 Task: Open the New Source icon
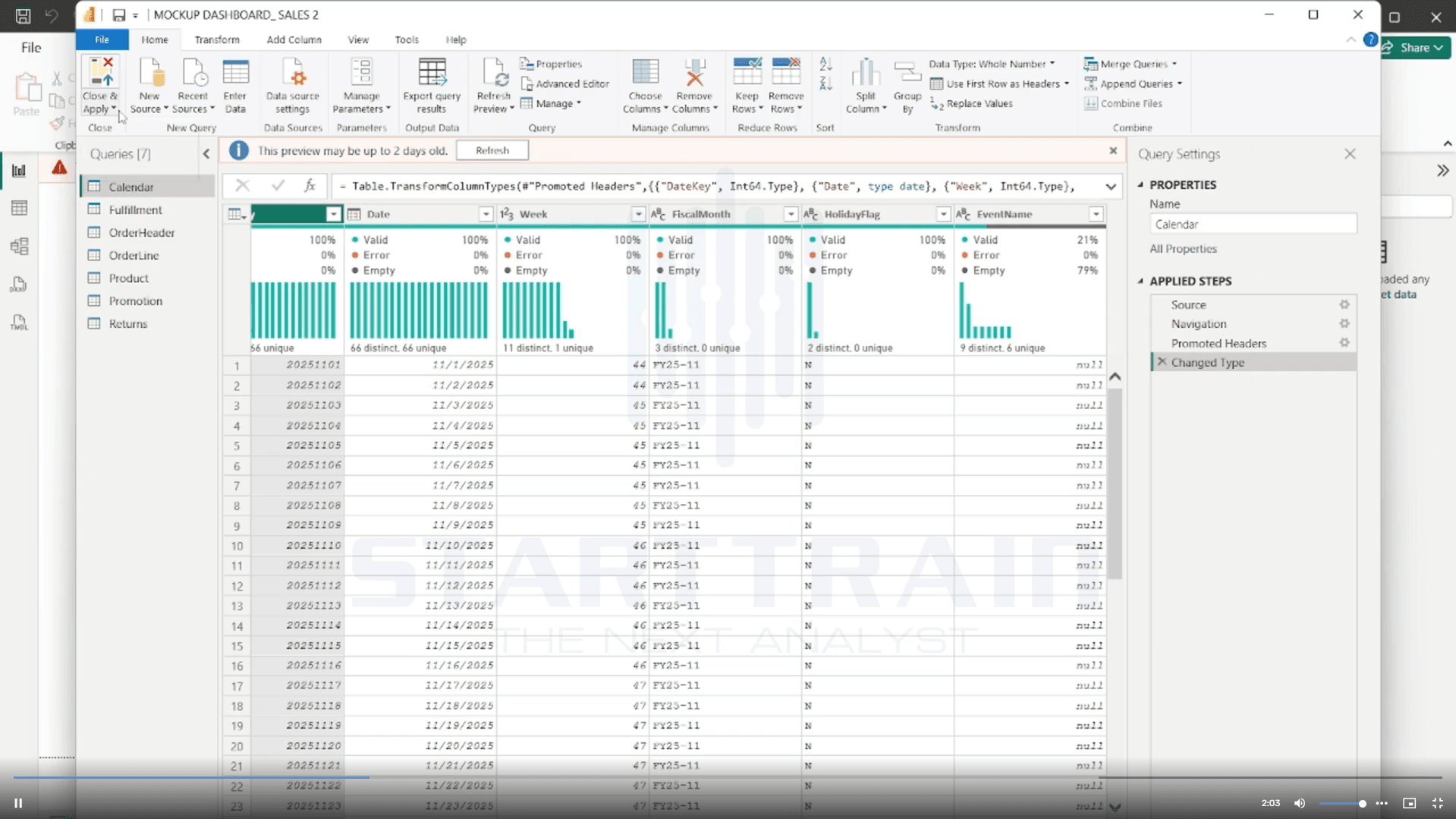coord(149,73)
